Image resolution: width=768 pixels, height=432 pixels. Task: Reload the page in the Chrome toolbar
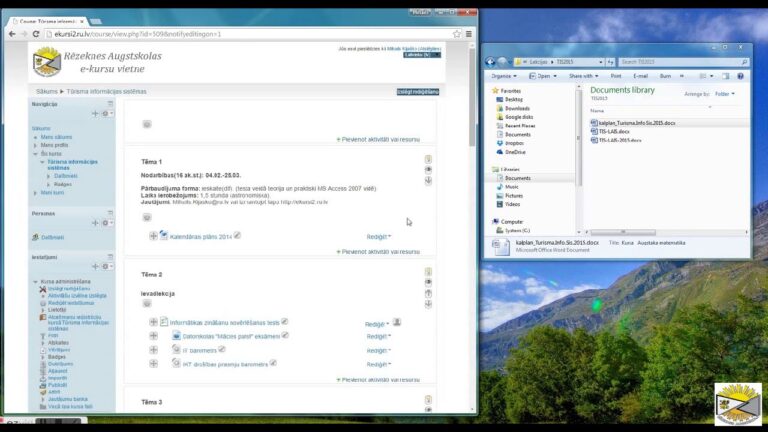click(x=36, y=34)
